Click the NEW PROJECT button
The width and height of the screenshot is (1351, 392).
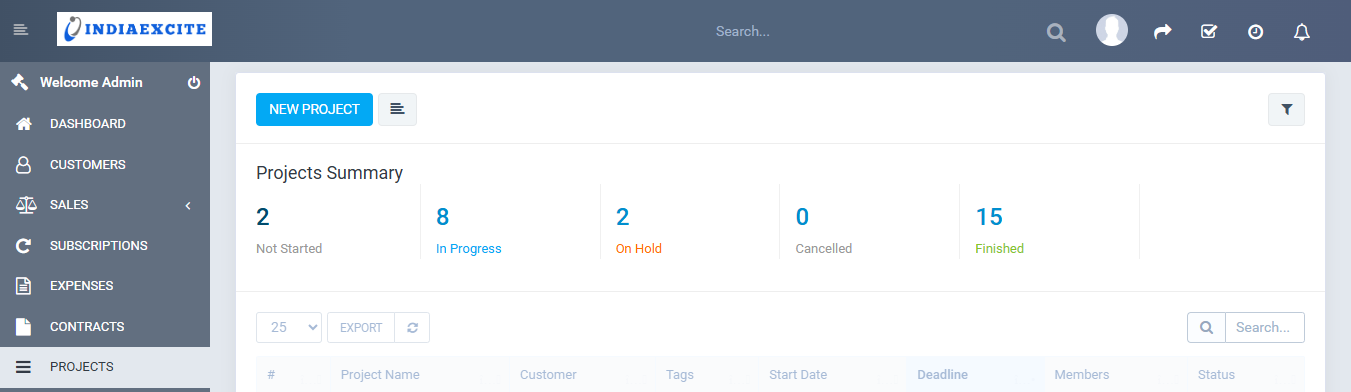(x=314, y=109)
